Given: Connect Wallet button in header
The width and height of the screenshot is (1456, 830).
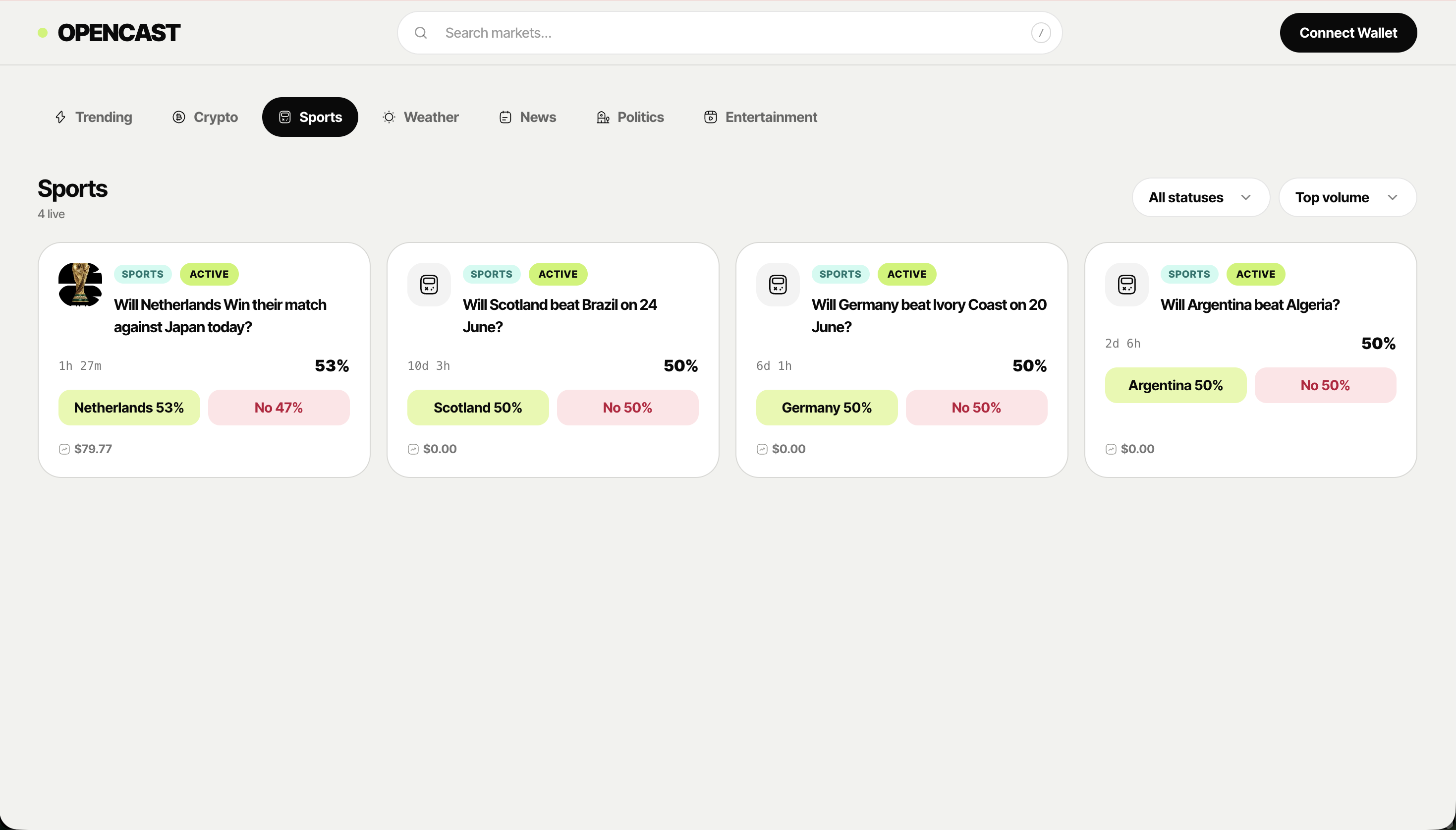Looking at the screenshot, I should pyautogui.click(x=1348, y=33).
